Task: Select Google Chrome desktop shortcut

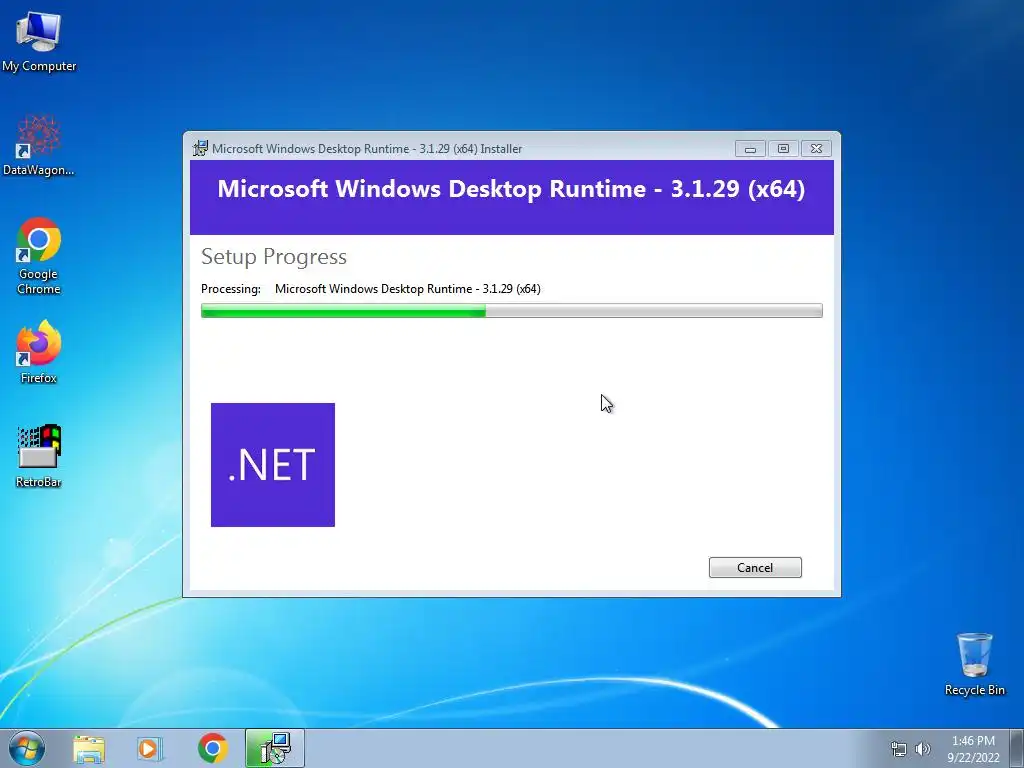Action: tap(39, 256)
